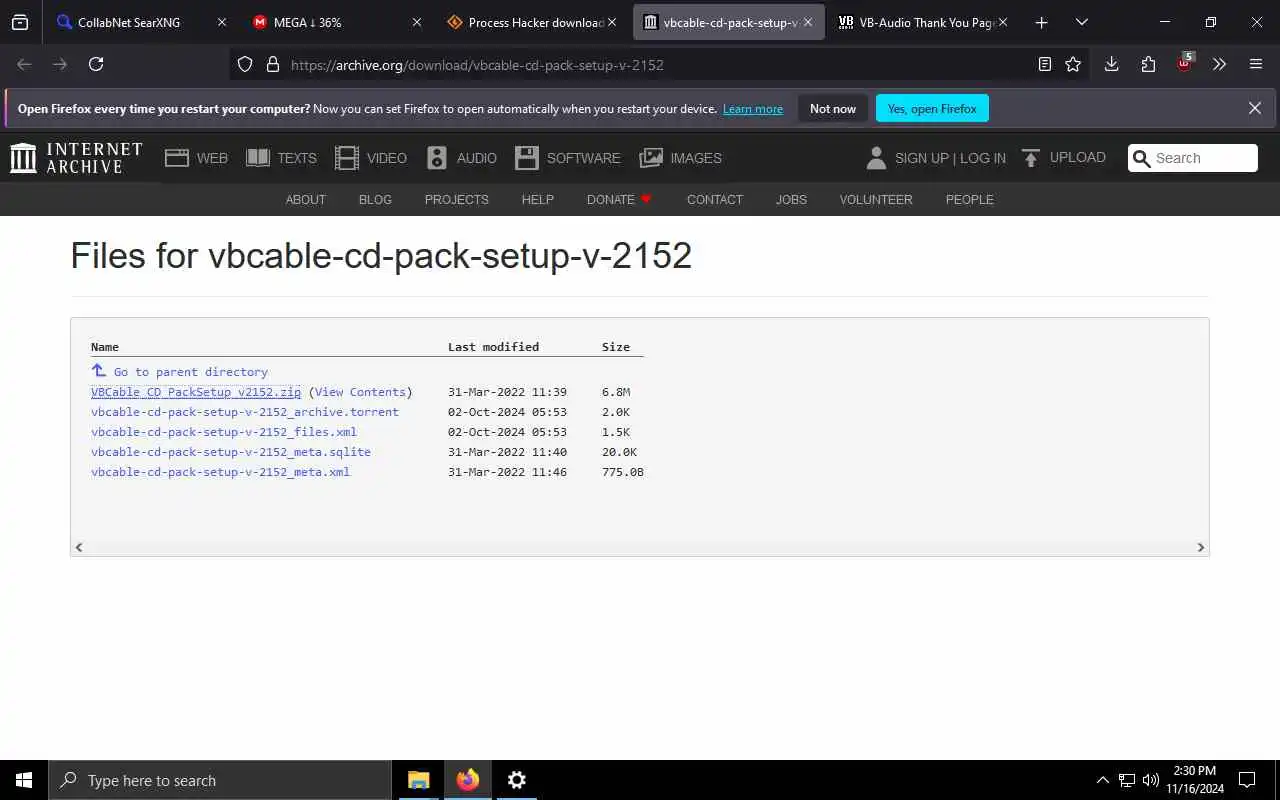This screenshot has height=800, width=1280.
Task: Reload the current page
Action: tap(96, 64)
